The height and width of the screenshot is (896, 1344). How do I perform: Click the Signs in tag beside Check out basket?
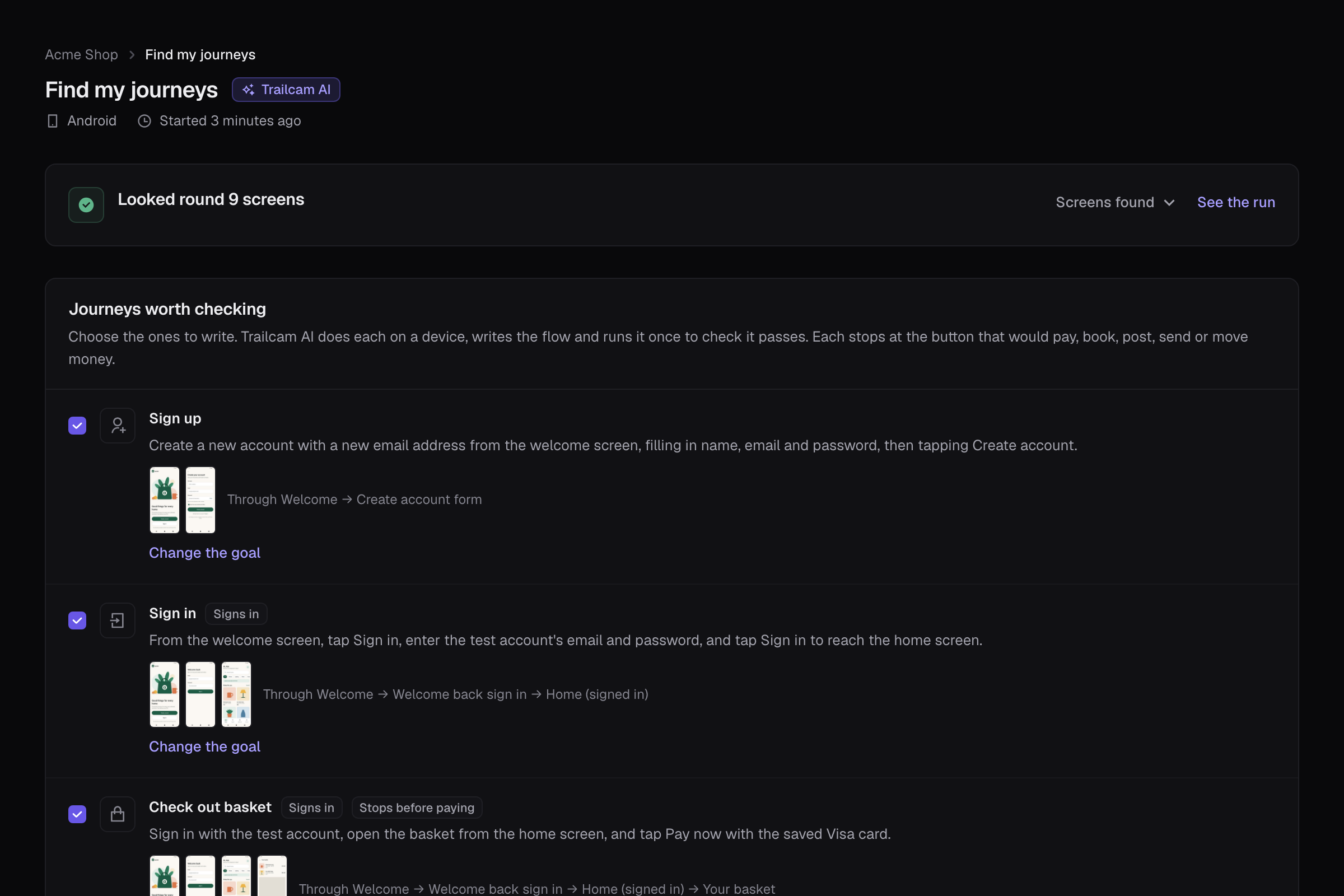tap(311, 808)
